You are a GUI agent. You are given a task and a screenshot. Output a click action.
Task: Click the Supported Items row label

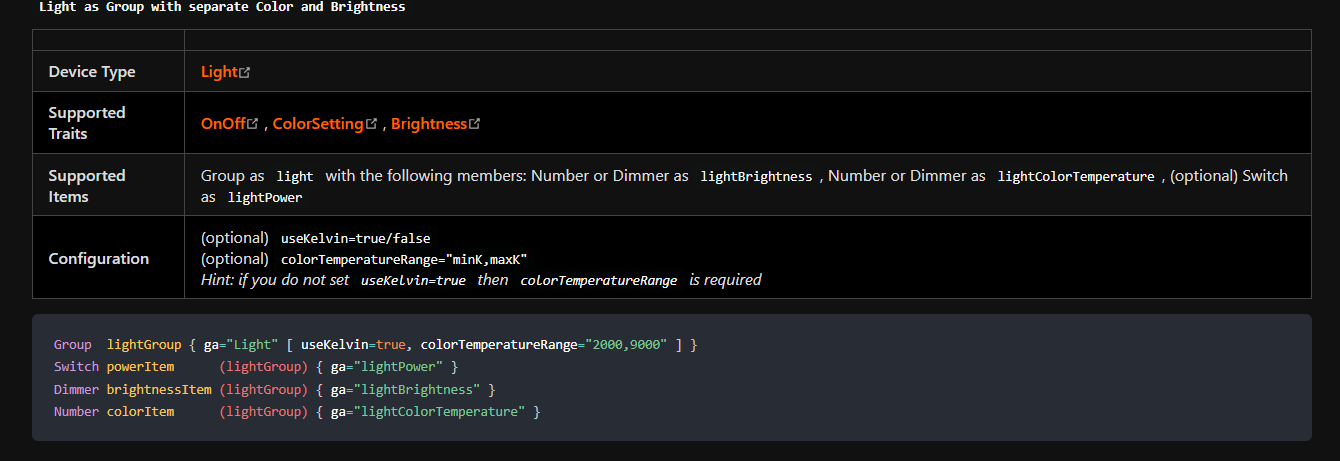click(x=87, y=186)
